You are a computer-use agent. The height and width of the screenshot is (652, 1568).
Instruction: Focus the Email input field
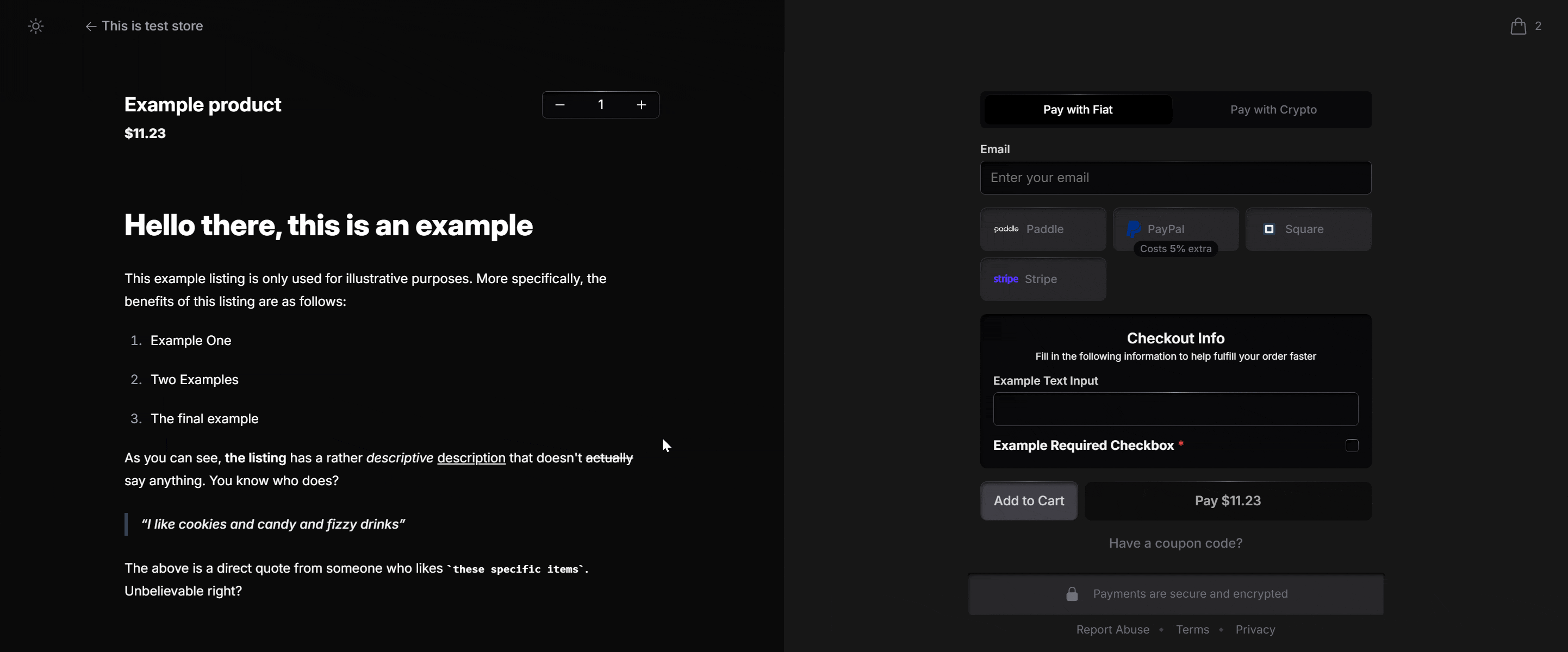[x=1175, y=178]
